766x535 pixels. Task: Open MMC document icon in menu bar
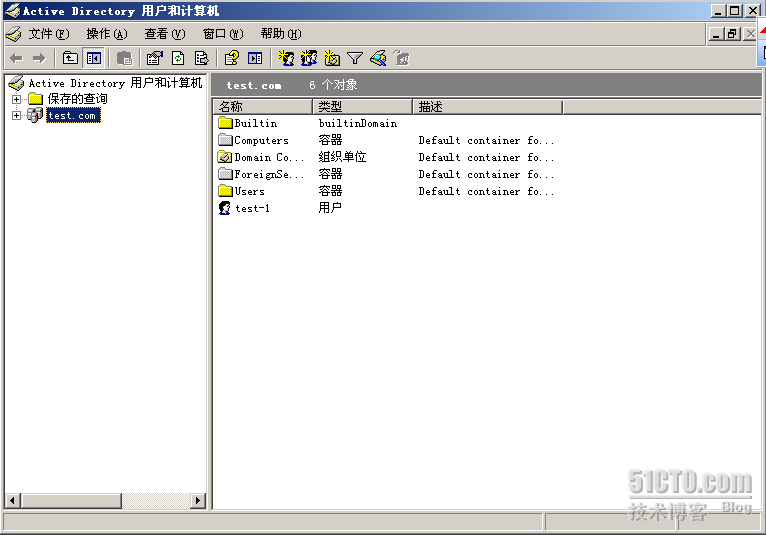pos(14,34)
